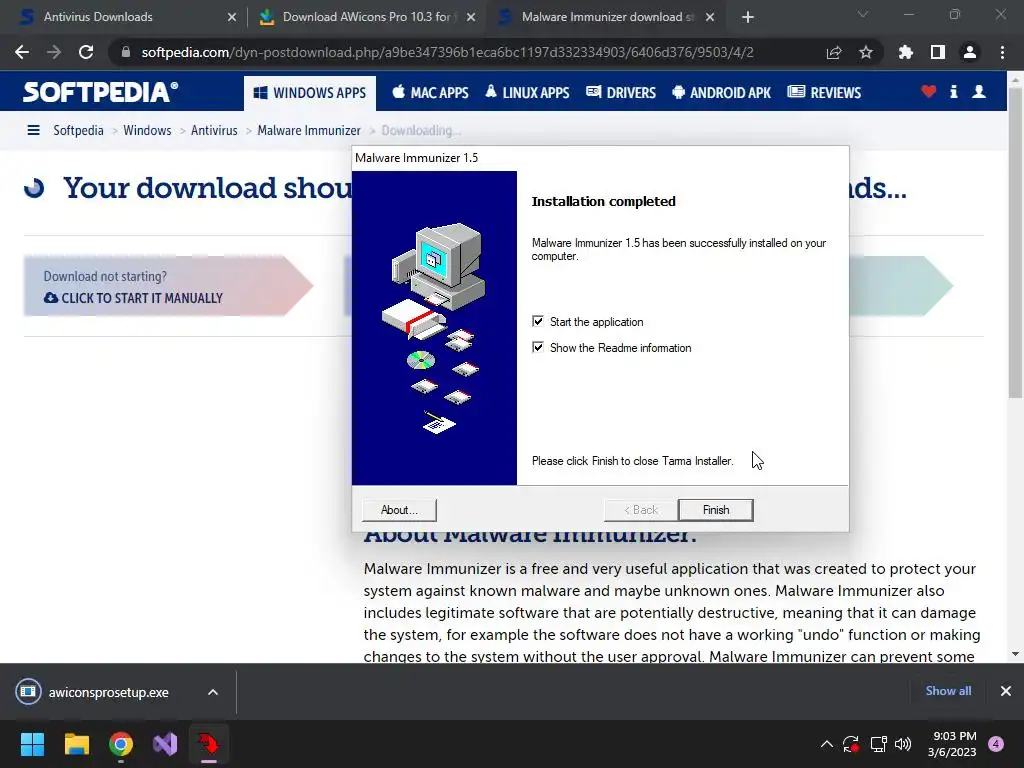Click the Malware Immunizer breadcrumb link
The height and width of the screenshot is (768, 1024).
click(309, 131)
